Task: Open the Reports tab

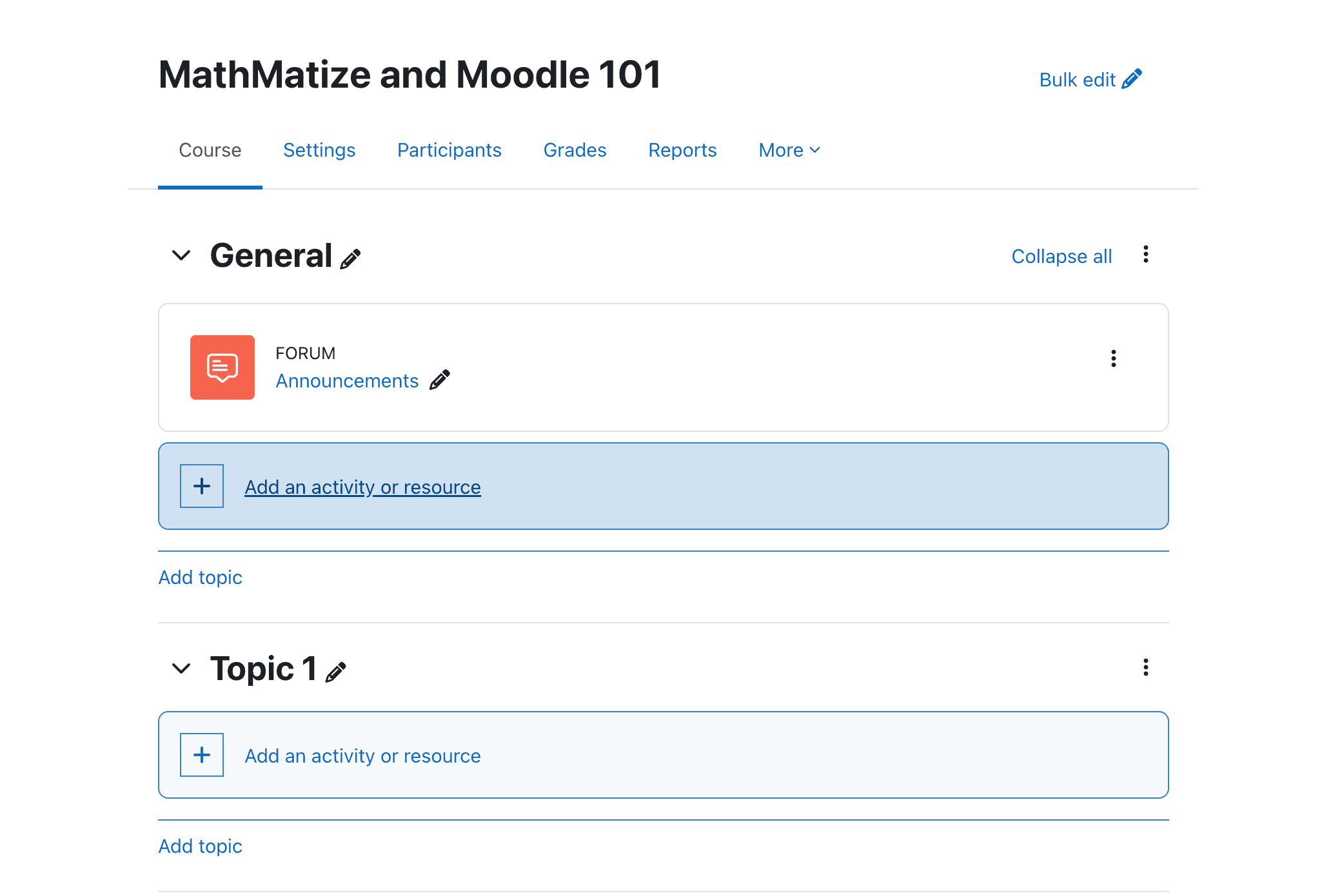Action: tap(683, 150)
